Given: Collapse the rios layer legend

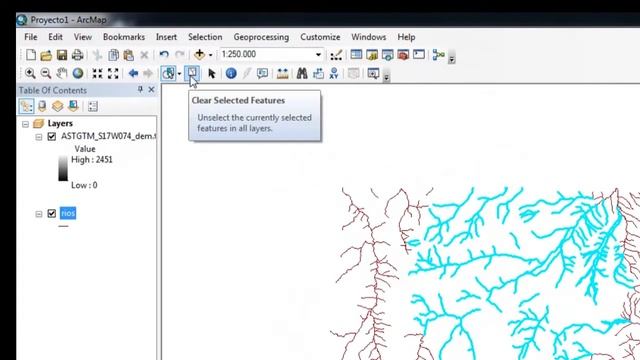Looking at the screenshot, I should click(38, 214).
